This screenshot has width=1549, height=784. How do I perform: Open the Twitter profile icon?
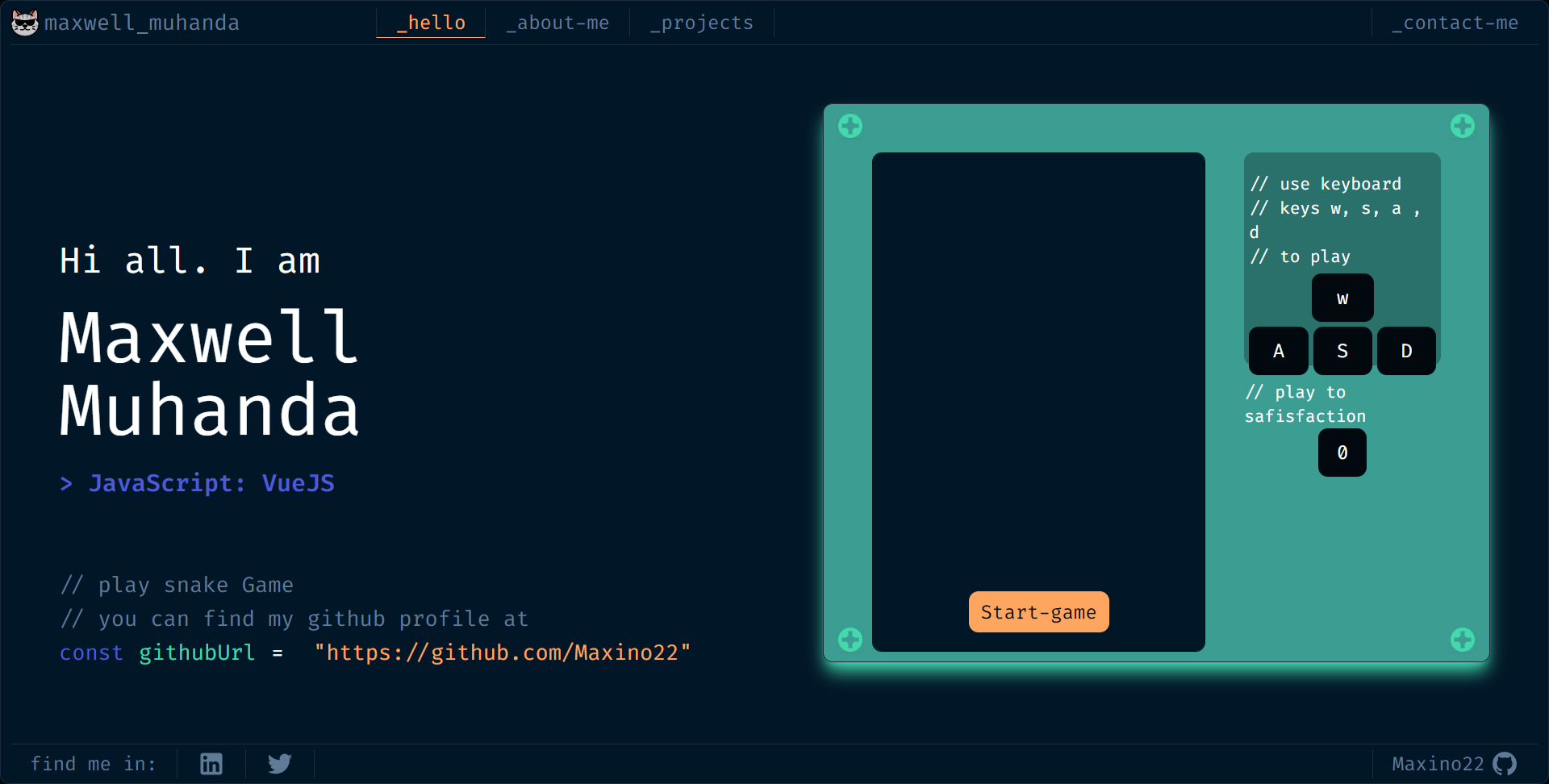coord(280,764)
